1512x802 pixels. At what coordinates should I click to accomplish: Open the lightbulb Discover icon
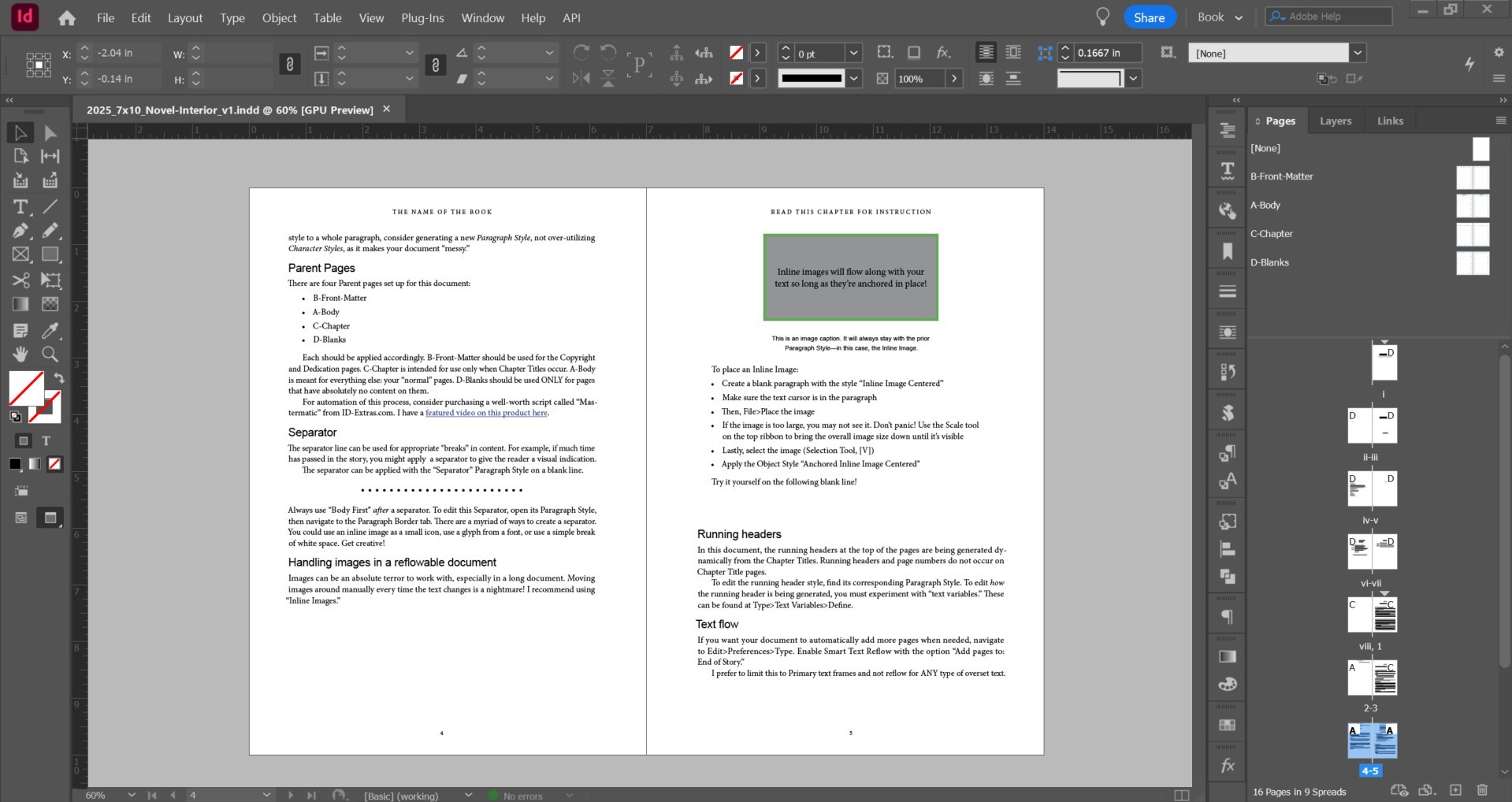point(1103,17)
